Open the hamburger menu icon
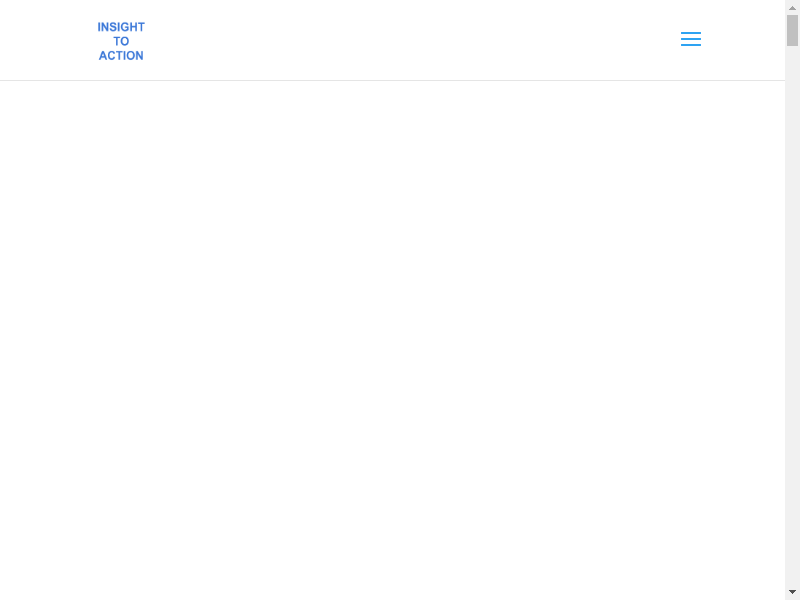The image size is (800, 600). click(x=691, y=39)
